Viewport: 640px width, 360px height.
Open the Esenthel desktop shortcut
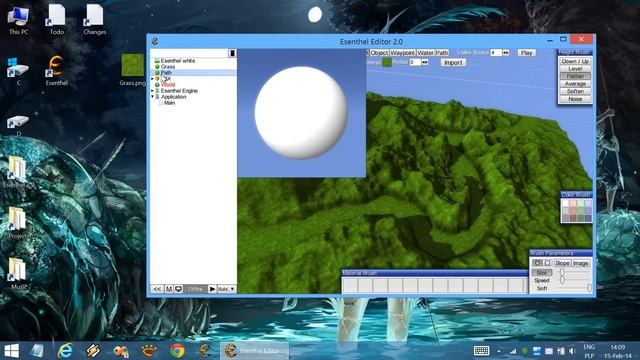pos(56,70)
